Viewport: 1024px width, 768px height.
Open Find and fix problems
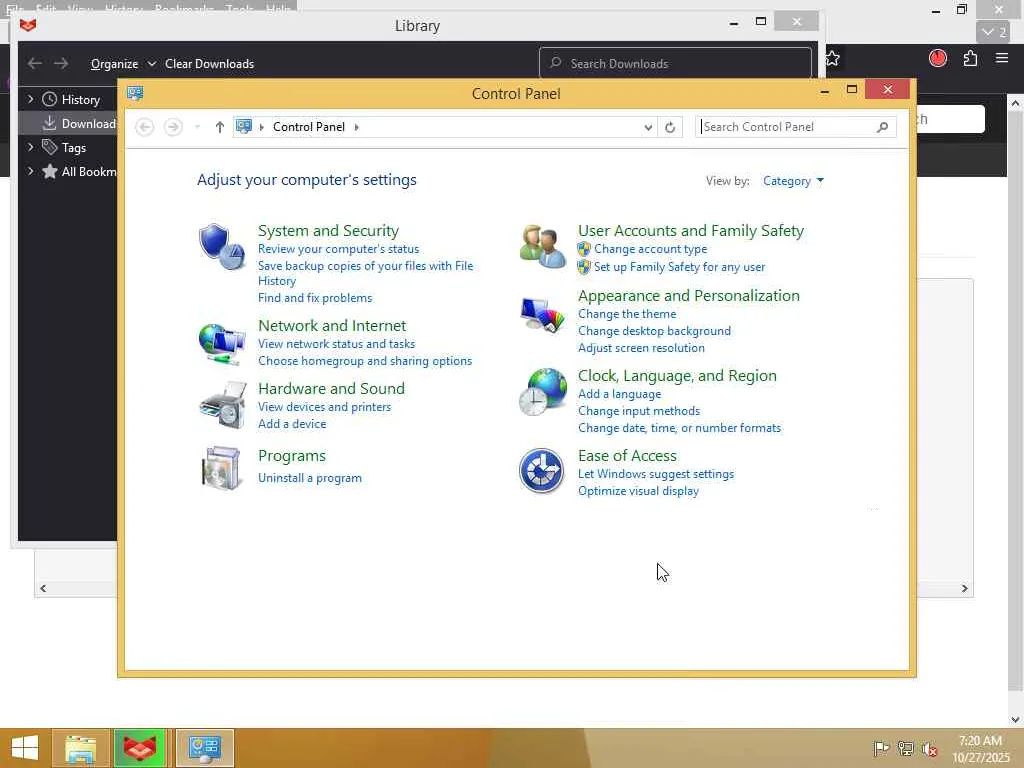coord(315,298)
